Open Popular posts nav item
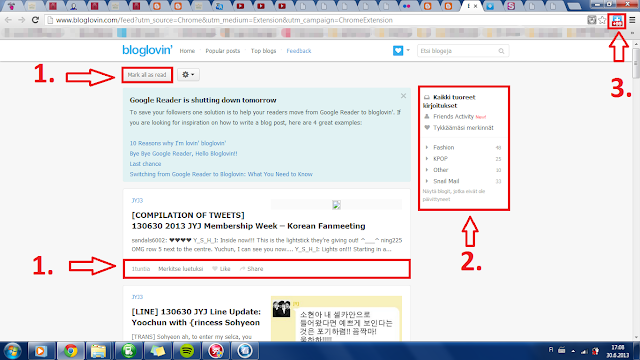This screenshot has width=640, height=360. point(222,51)
